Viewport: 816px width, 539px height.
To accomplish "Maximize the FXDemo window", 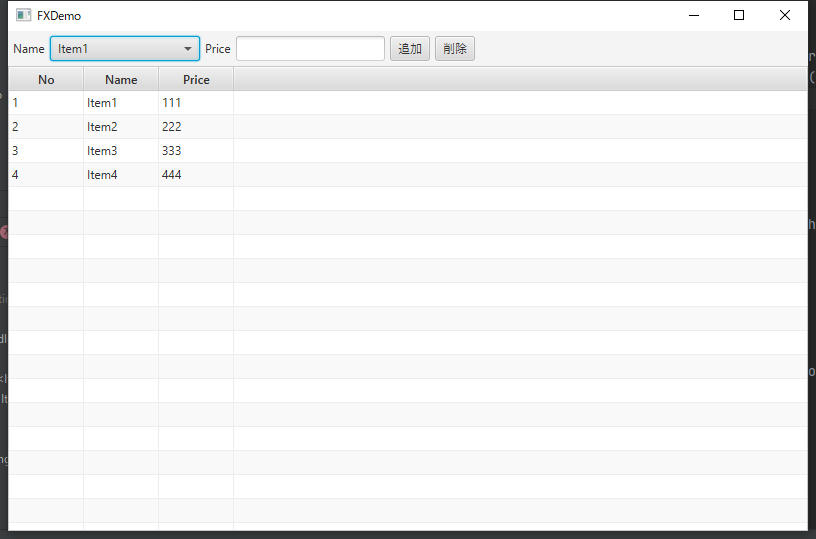I will [x=738, y=15].
